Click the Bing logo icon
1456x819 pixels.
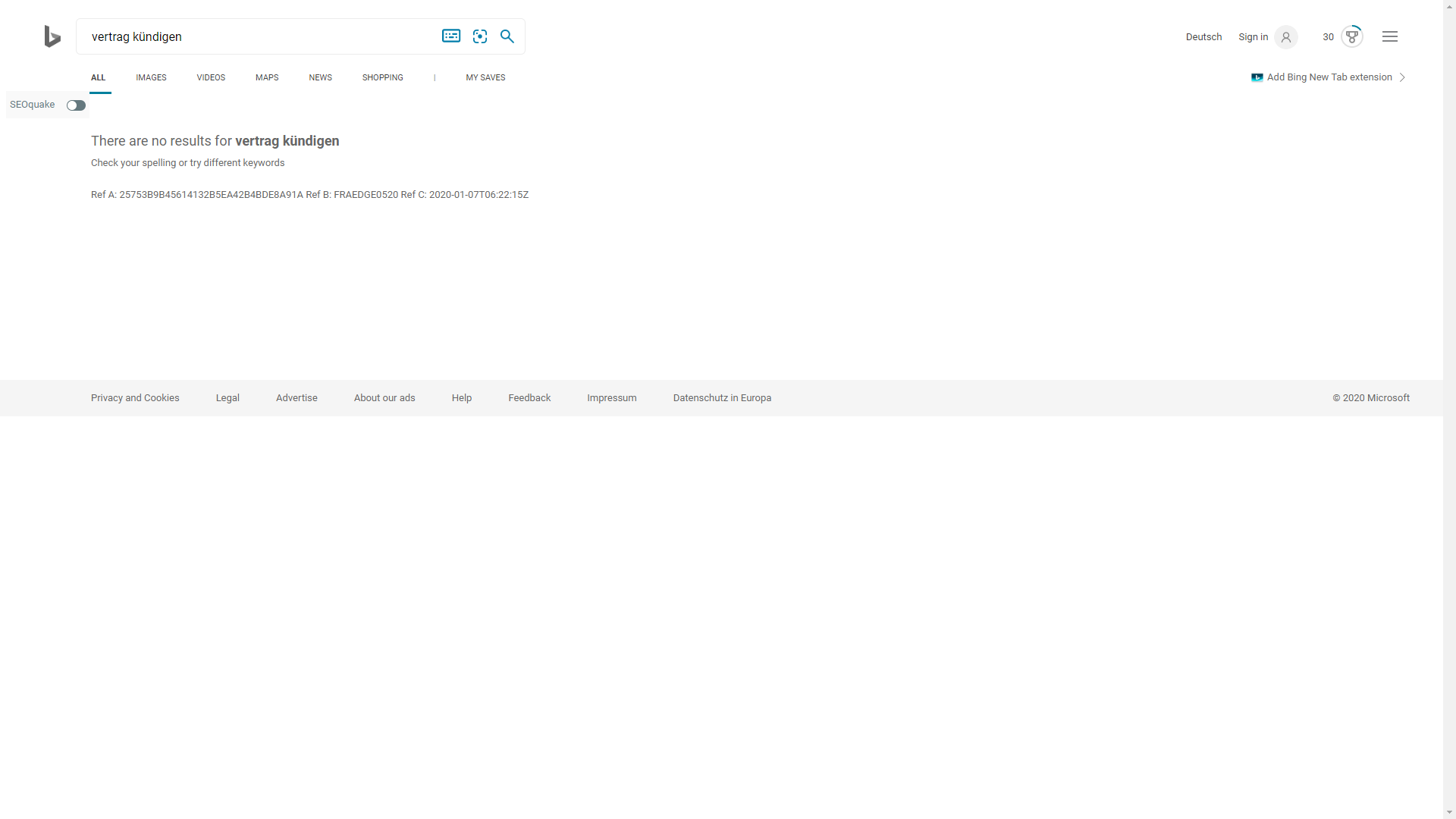pyautogui.click(x=52, y=36)
